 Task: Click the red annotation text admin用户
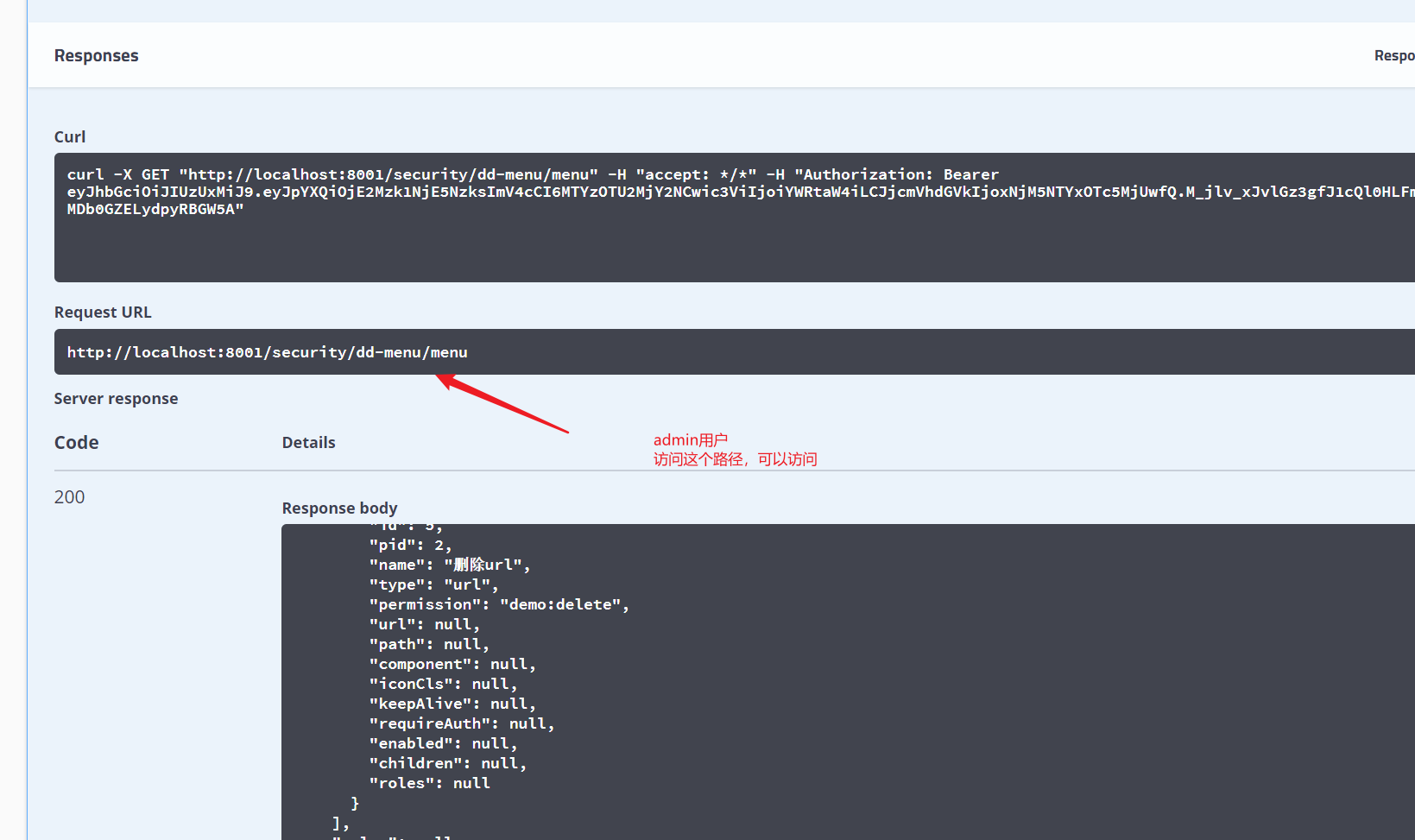click(691, 439)
